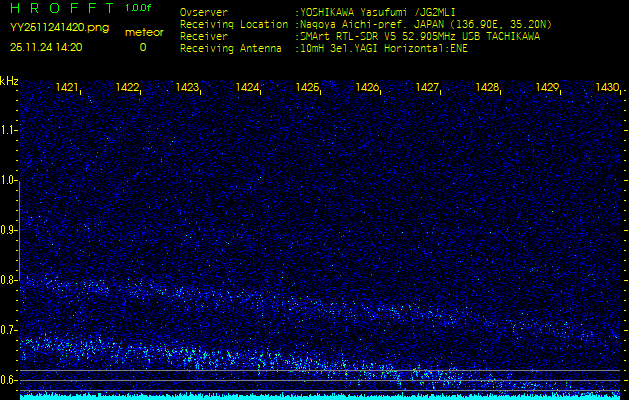Click the 1423 time marker

coord(187,88)
